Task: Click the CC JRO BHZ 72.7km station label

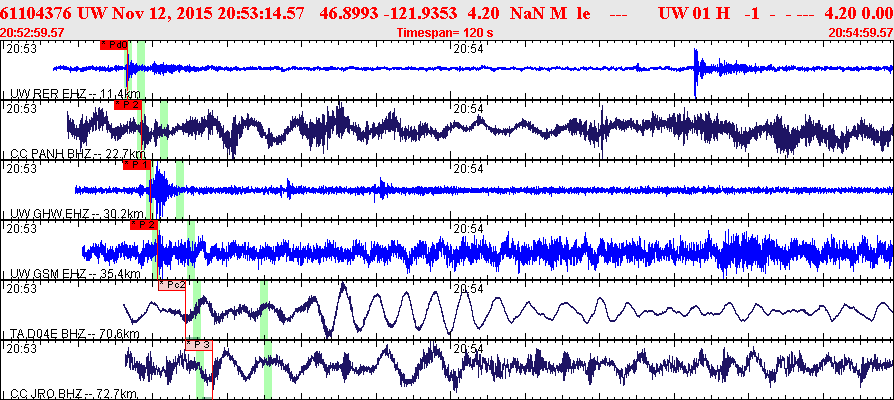Action: (x=74, y=394)
